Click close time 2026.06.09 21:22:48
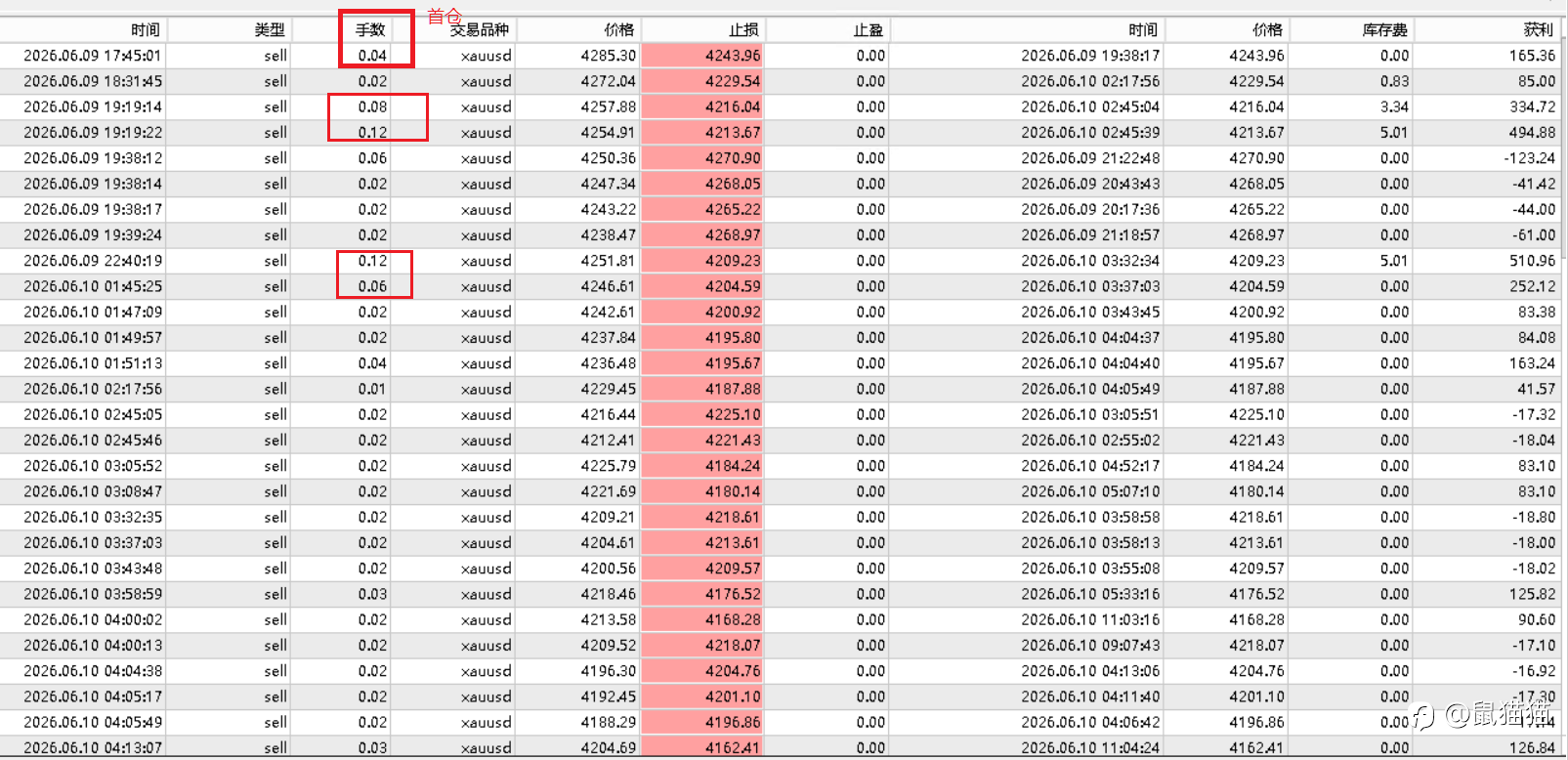 coord(1090,158)
